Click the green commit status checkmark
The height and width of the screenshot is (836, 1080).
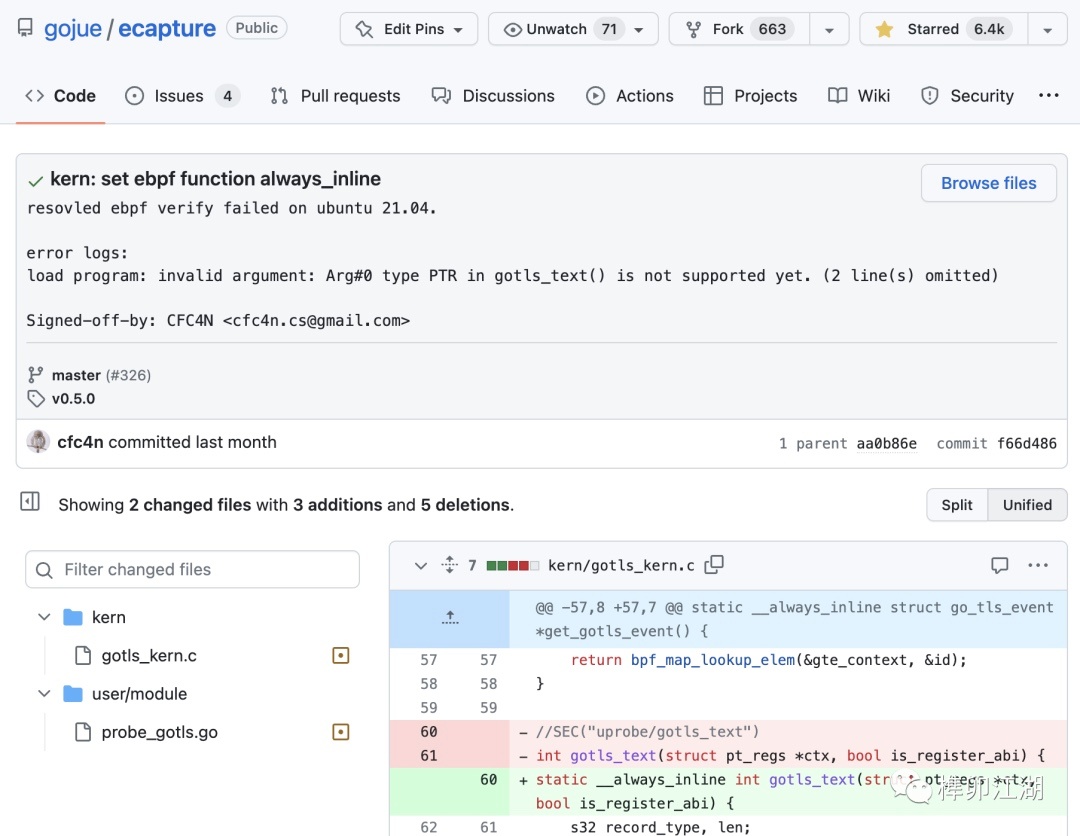pos(35,181)
